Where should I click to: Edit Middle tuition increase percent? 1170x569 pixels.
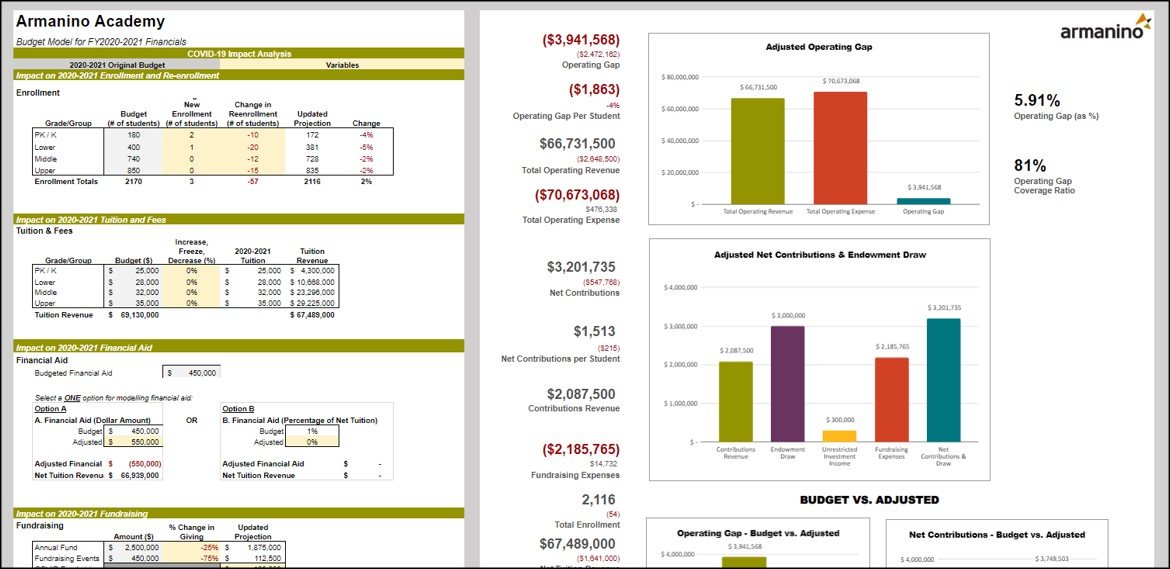pos(191,293)
